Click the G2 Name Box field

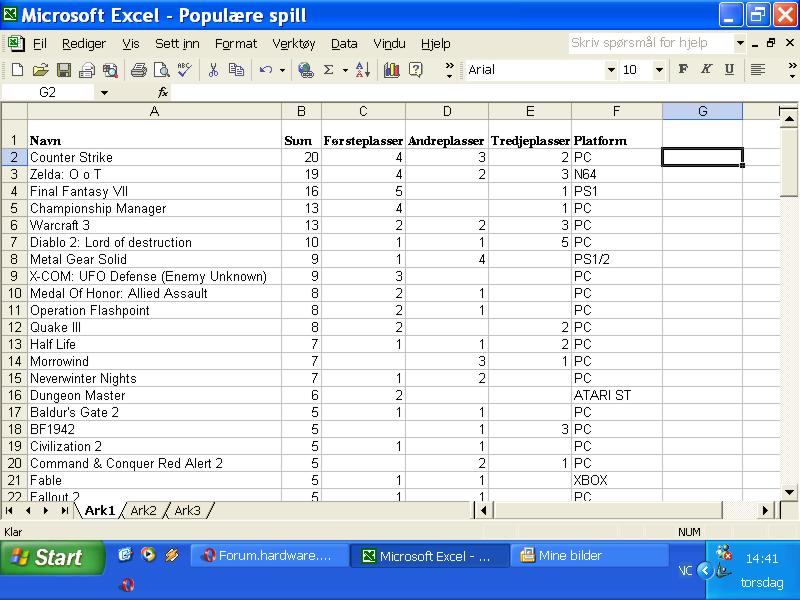click(48, 93)
